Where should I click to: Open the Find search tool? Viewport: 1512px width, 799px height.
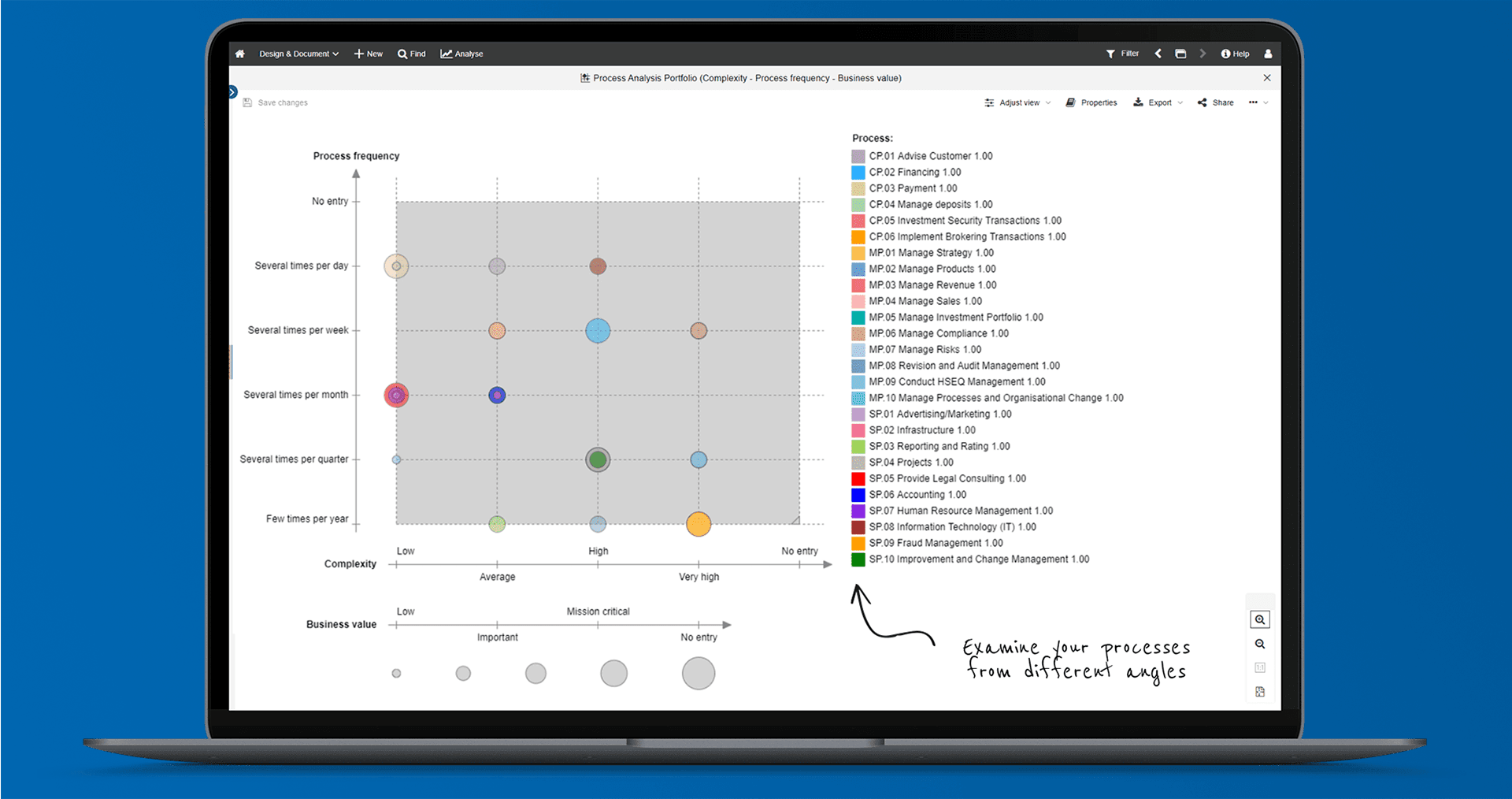click(411, 54)
